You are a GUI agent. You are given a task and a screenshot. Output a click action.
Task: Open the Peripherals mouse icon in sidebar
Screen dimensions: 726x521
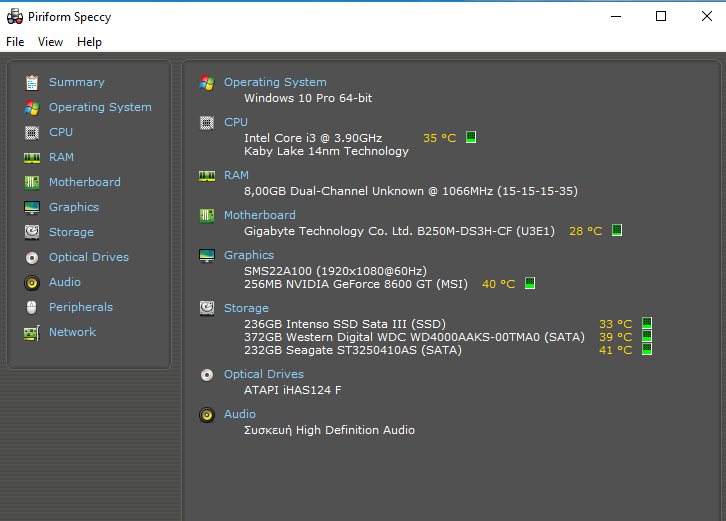32,308
